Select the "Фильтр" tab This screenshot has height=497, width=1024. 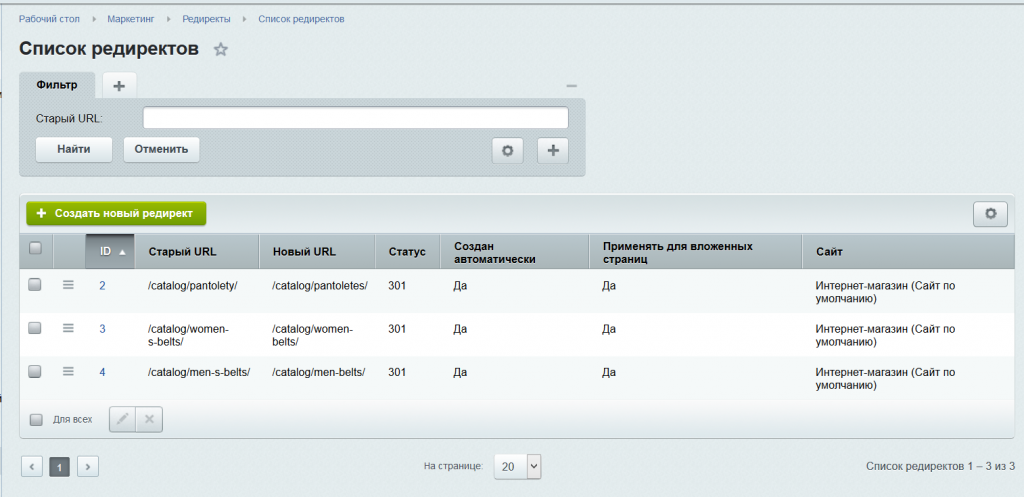[x=57, y=85]
